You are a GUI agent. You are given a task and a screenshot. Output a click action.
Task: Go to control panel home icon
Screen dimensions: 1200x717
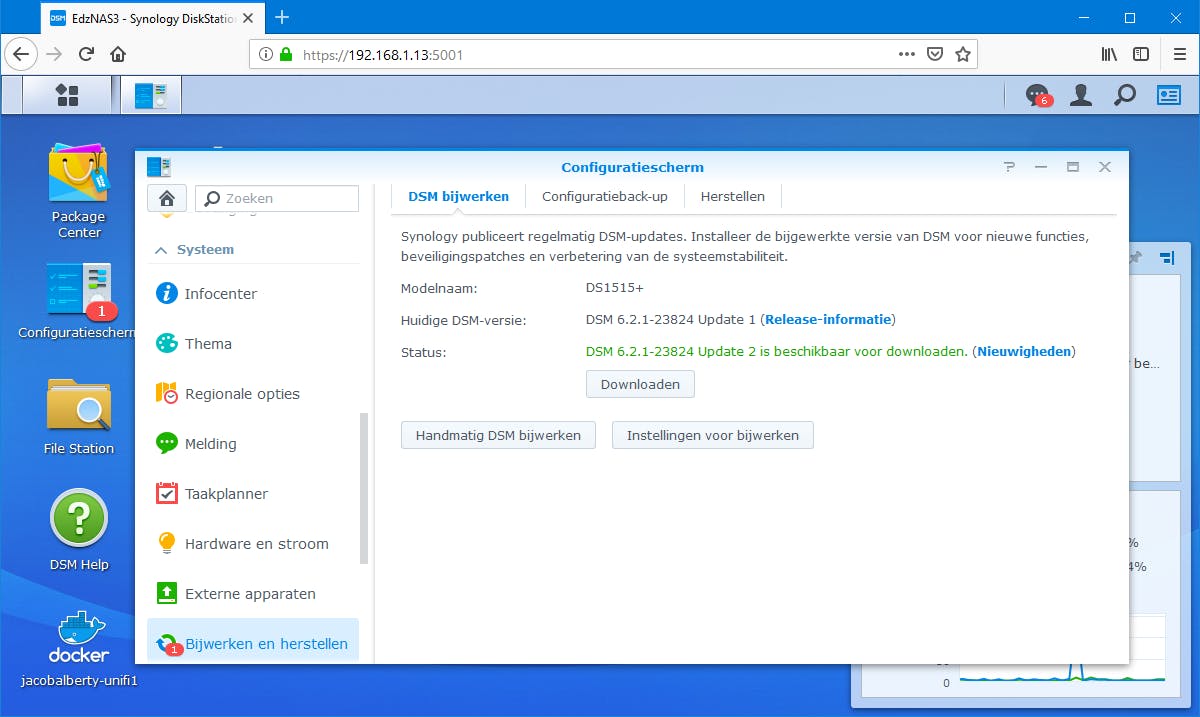click(x=167, y=198)
